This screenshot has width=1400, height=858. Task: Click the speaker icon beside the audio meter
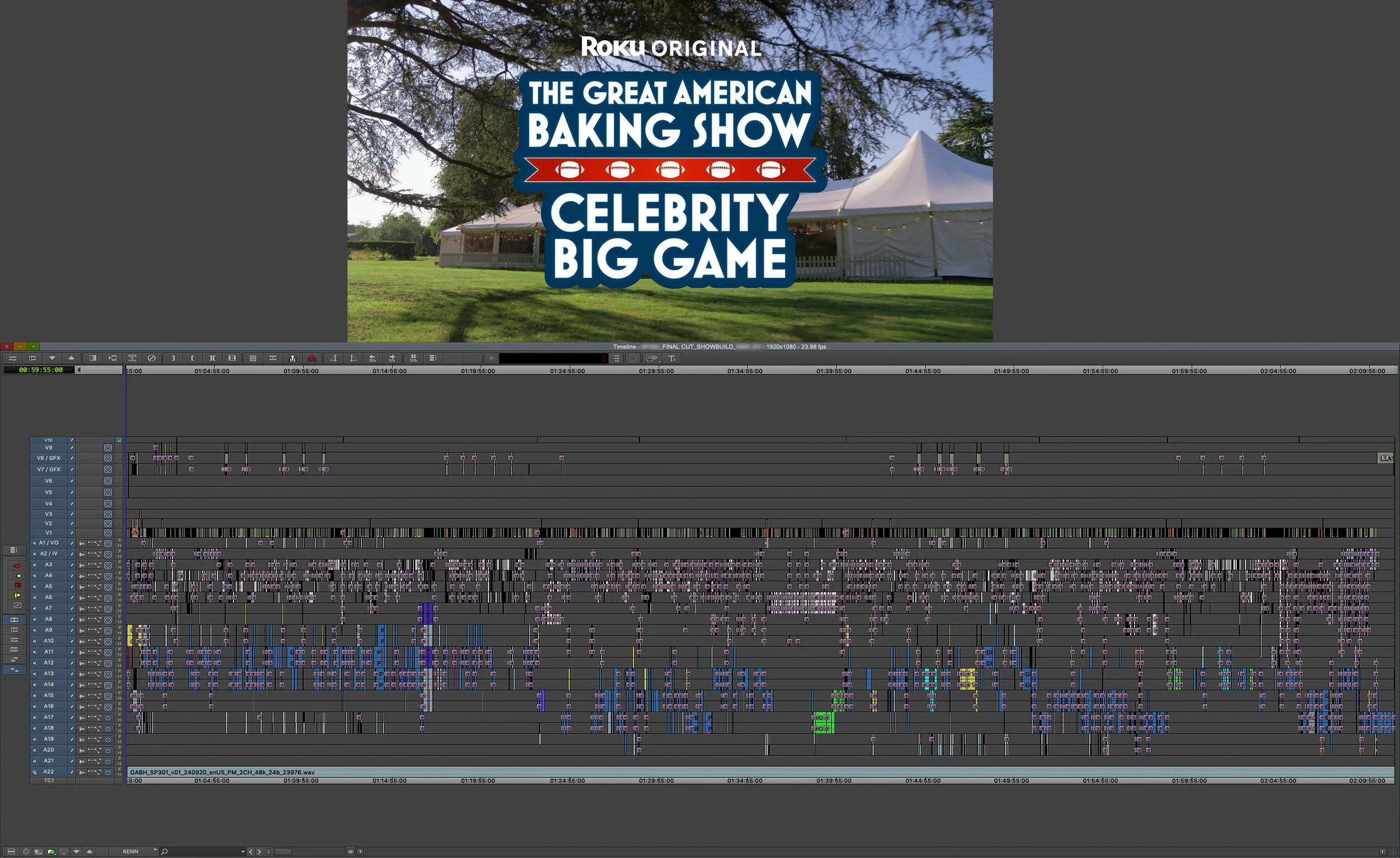492,358
